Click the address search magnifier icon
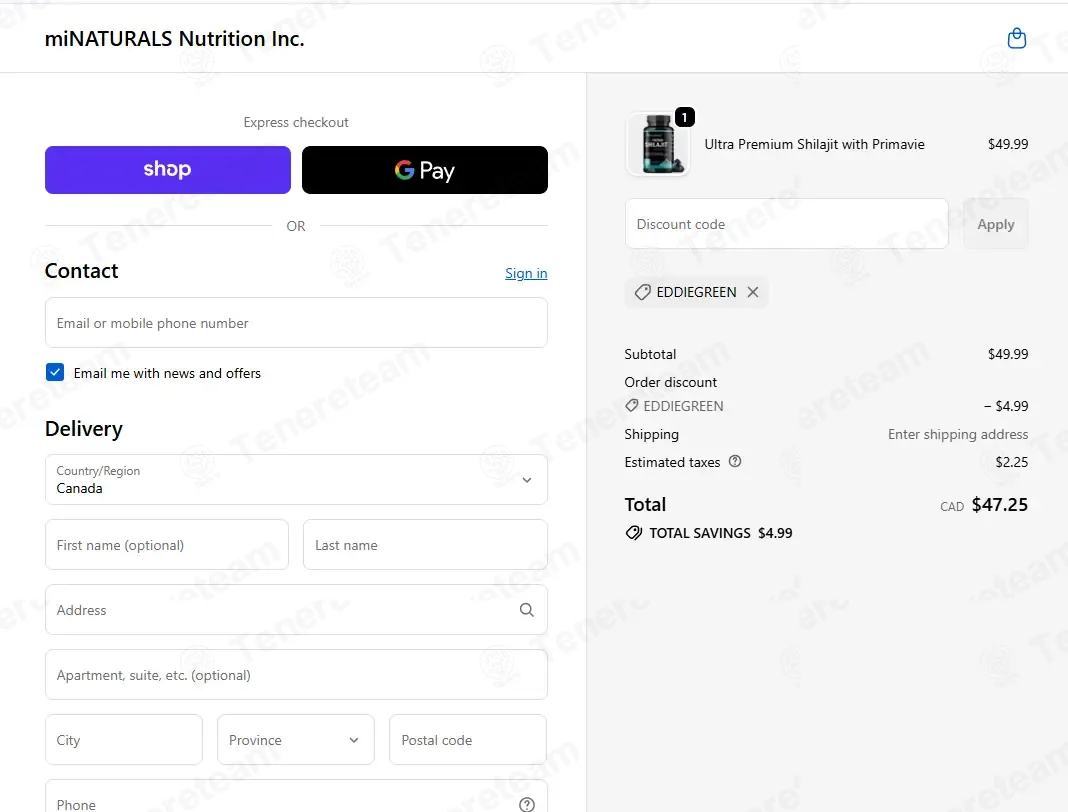The height and width of the screenshot is (812, 1068). 527,610
